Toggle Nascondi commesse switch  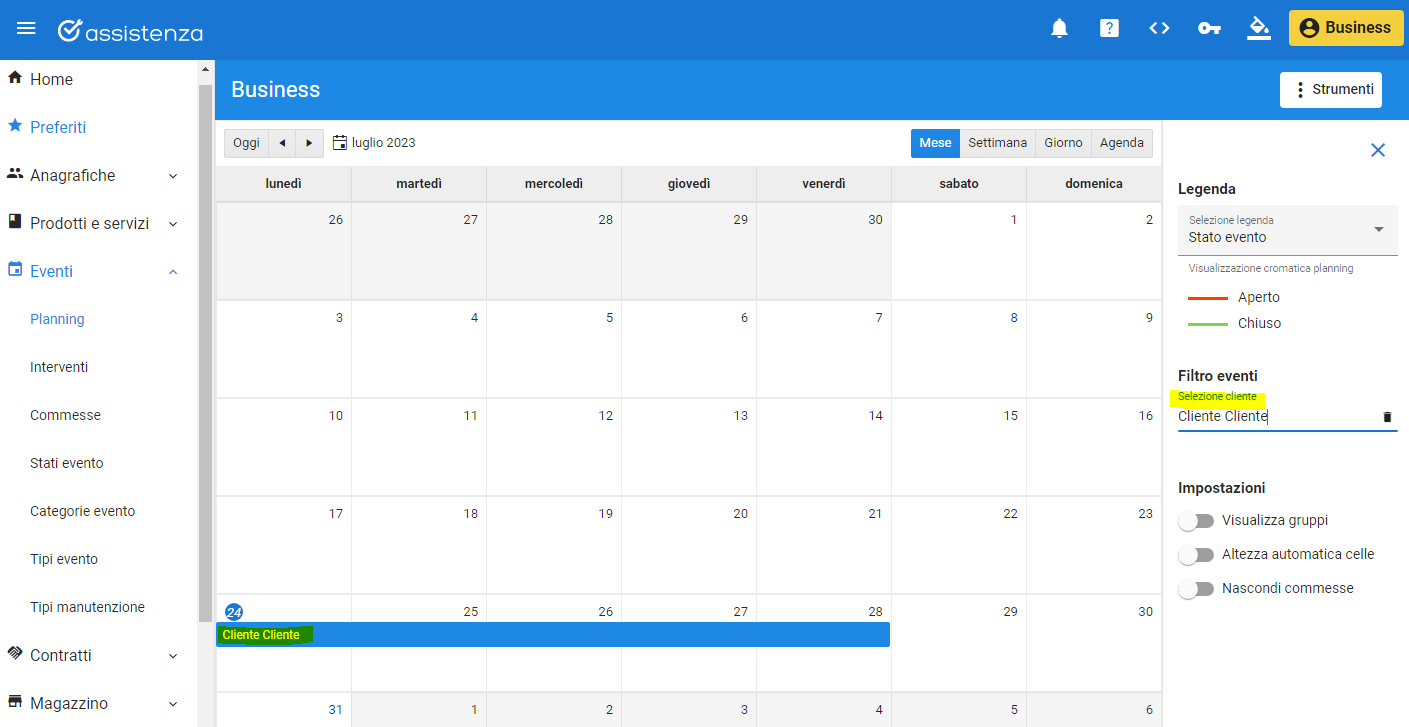1196,589
